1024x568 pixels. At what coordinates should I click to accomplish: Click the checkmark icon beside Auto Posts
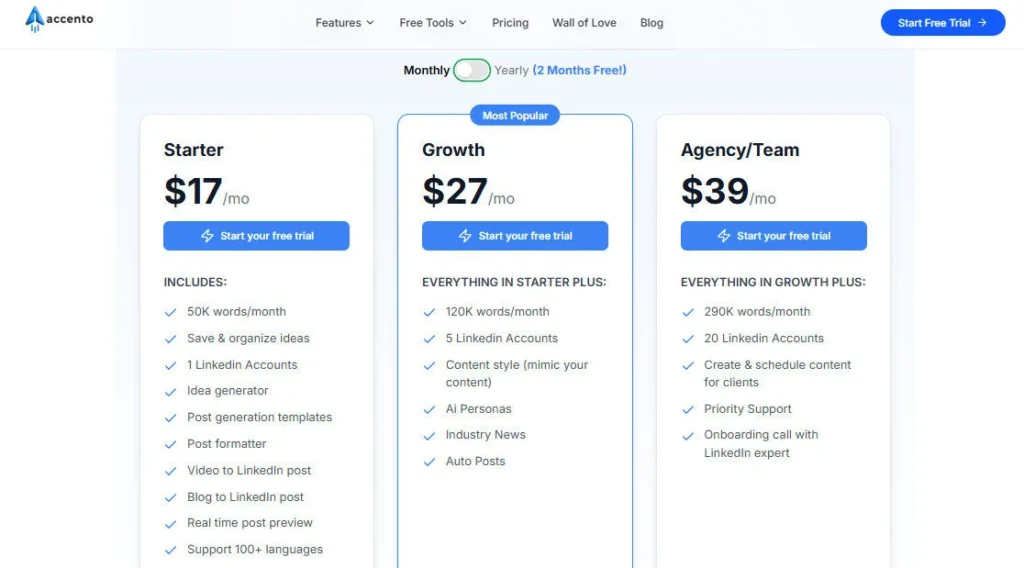point(429,462)
